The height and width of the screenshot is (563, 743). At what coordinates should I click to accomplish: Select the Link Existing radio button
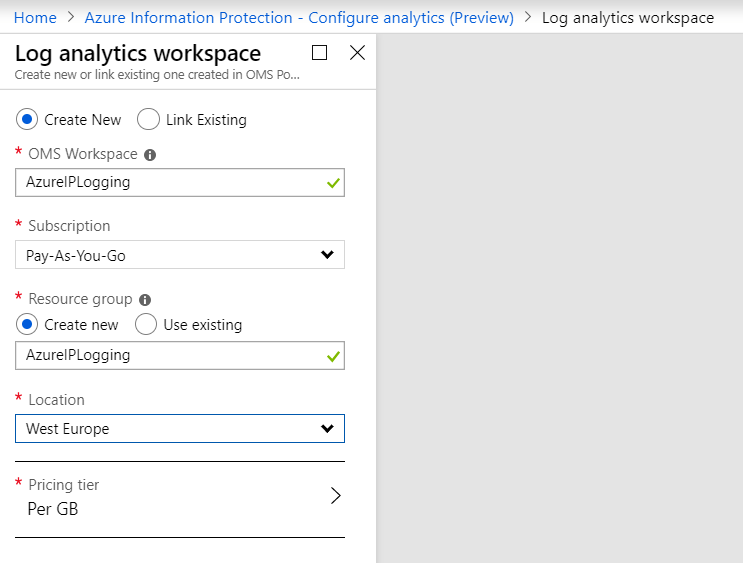tap(148, 119)
